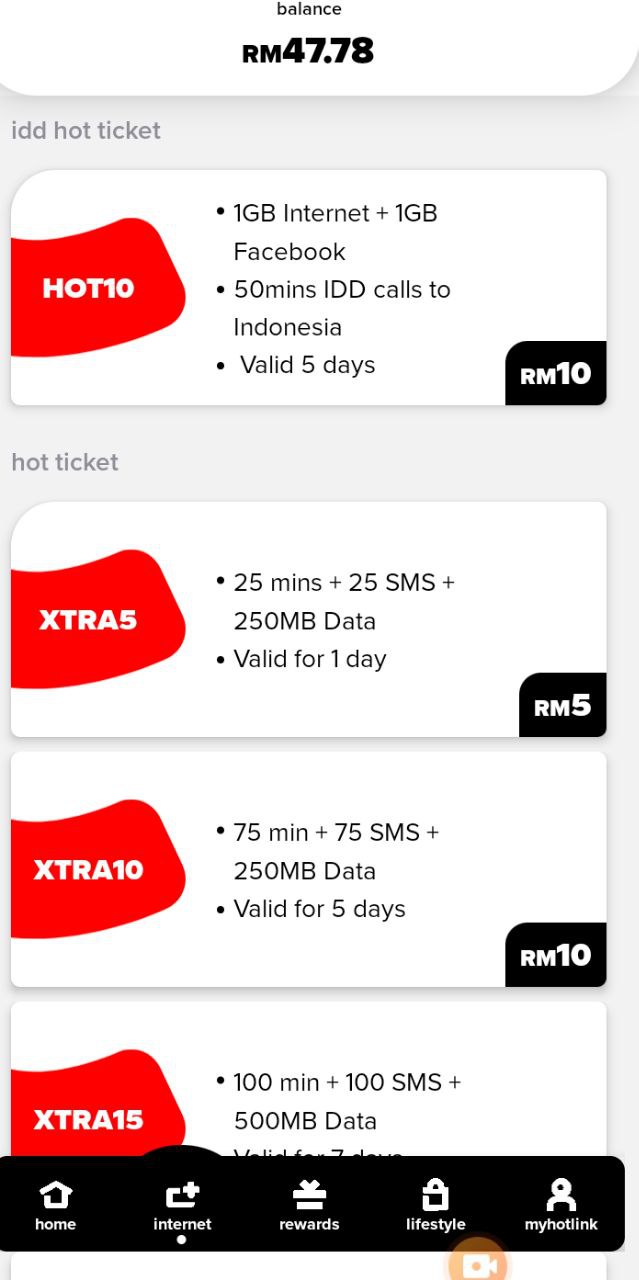Open the internet plans icon
The image size is (639, 1280).
[x=182, y=1195]
